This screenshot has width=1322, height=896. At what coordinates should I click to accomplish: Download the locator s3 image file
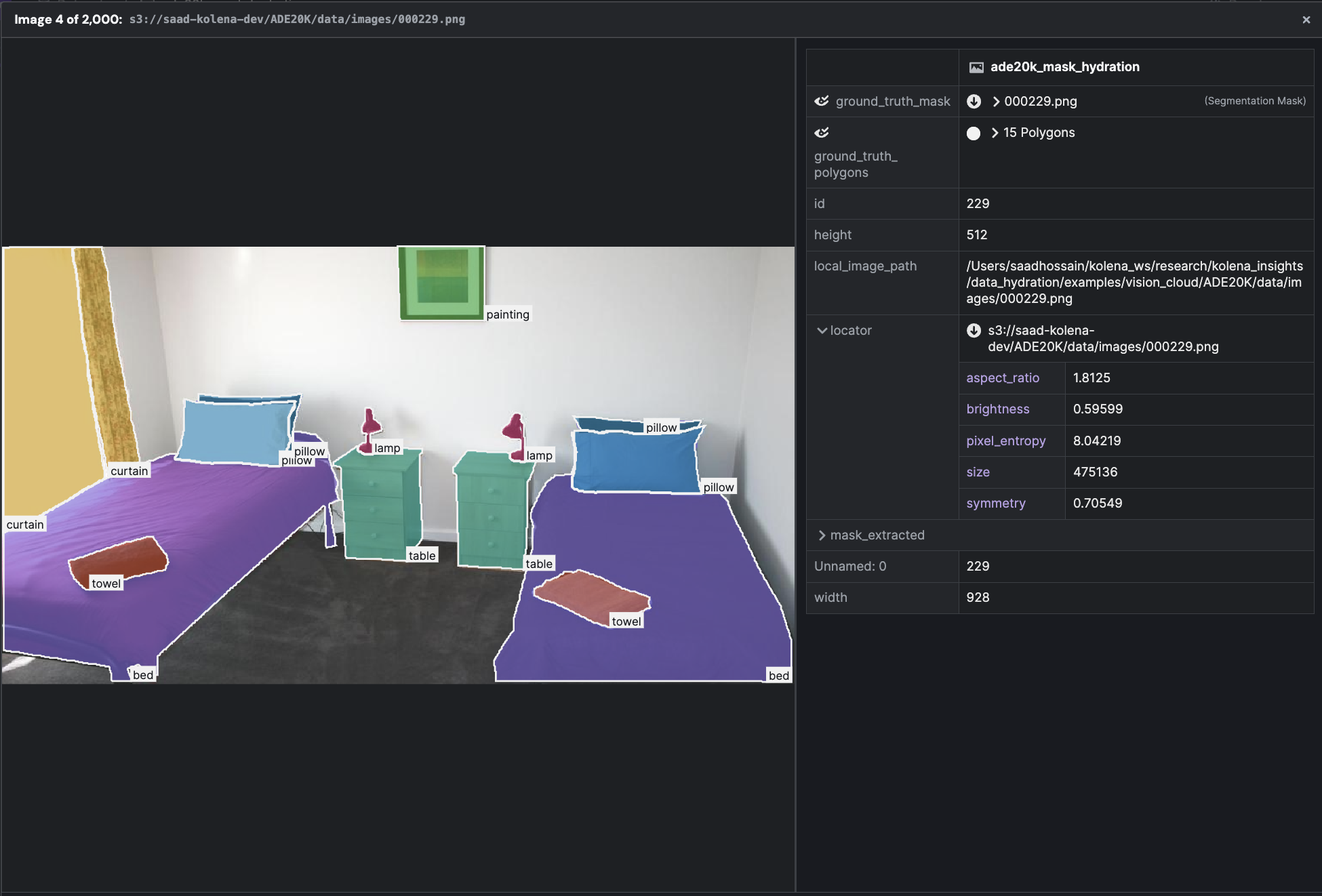(x=974, y=331)
